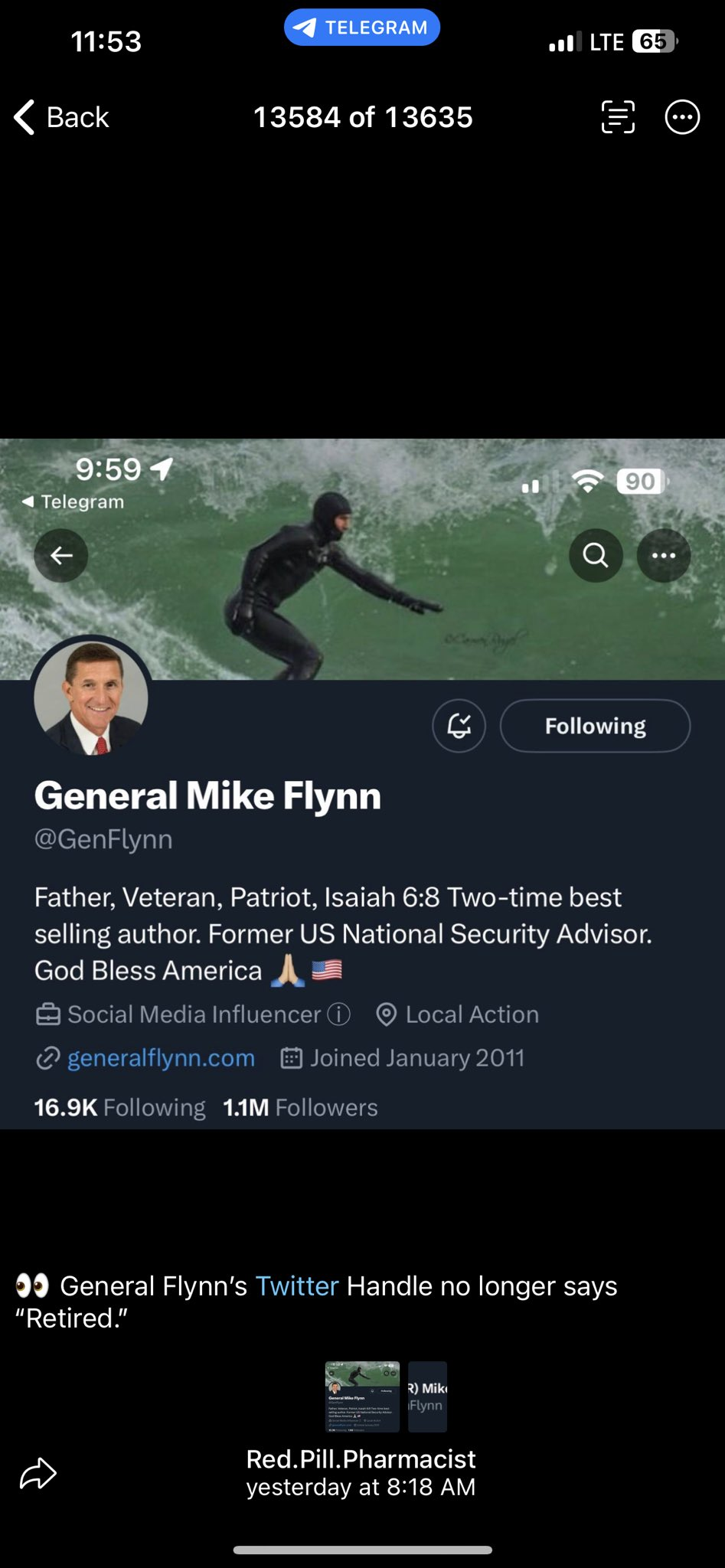
Task: Open the 1.1M Followers list
Action: pos(300,1107)
